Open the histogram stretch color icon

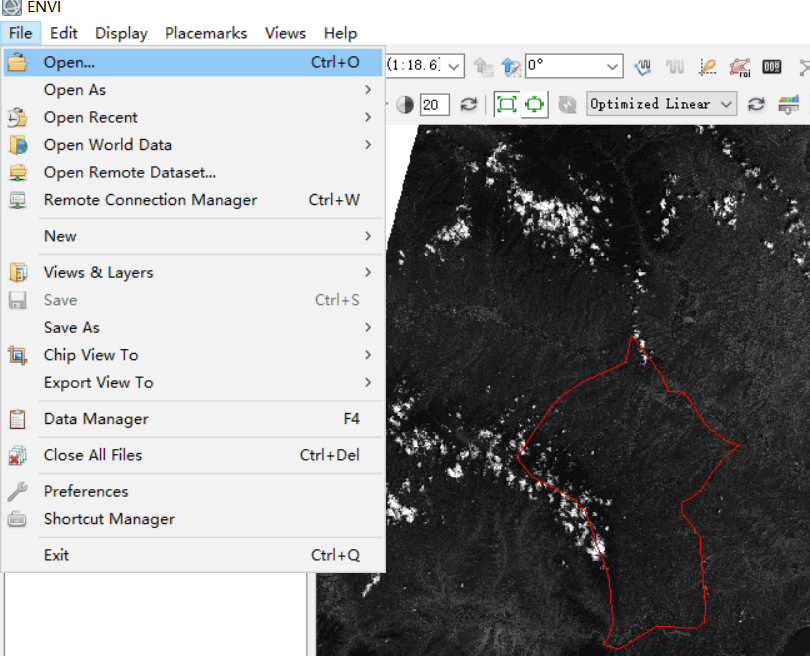[x=789, y=104]
